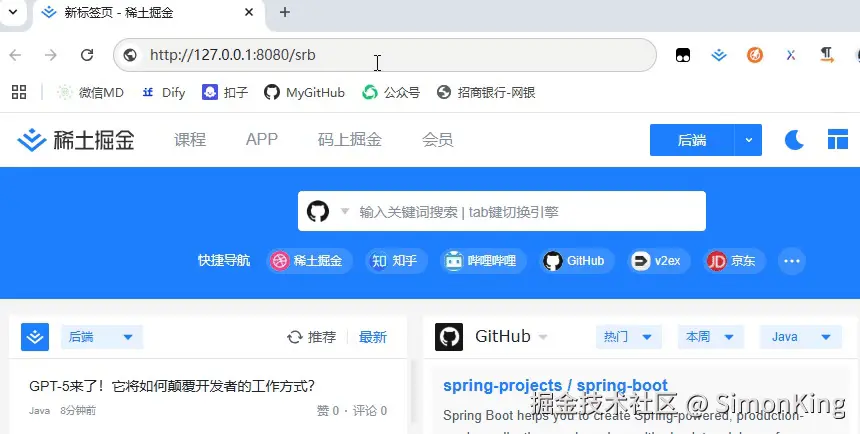Expand the GitHub source dropdown arrow
Image resolution: width=860 pixels, height=434 pixels.
pyautogui.click(x=543, y=337)
